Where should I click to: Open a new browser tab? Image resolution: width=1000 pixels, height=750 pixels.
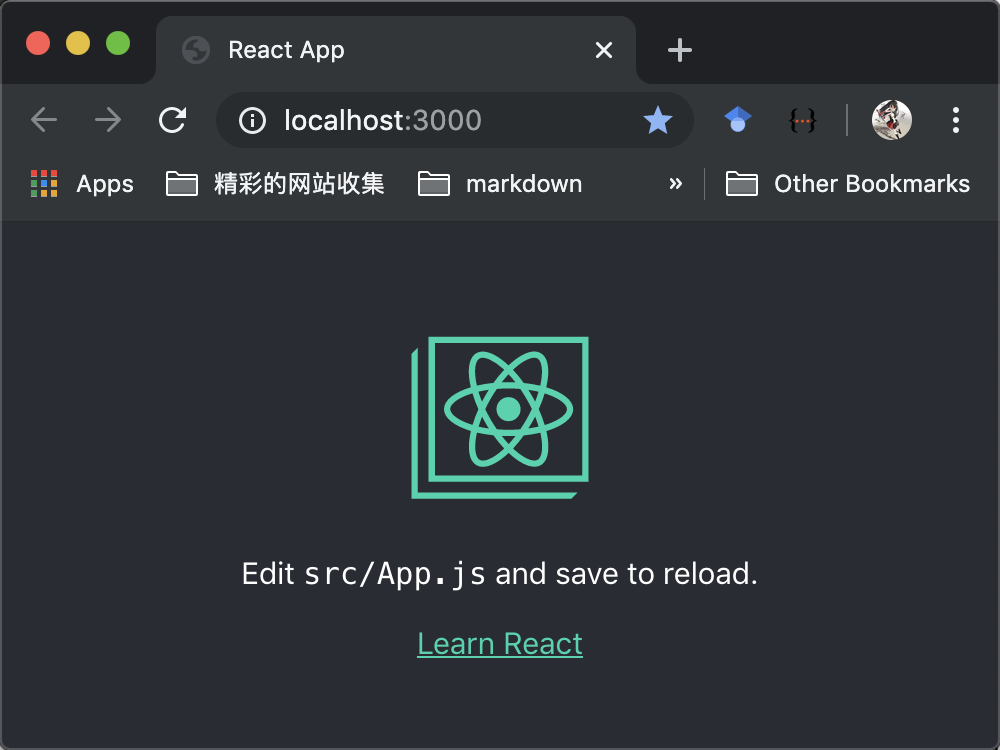[x=680, y=50]
